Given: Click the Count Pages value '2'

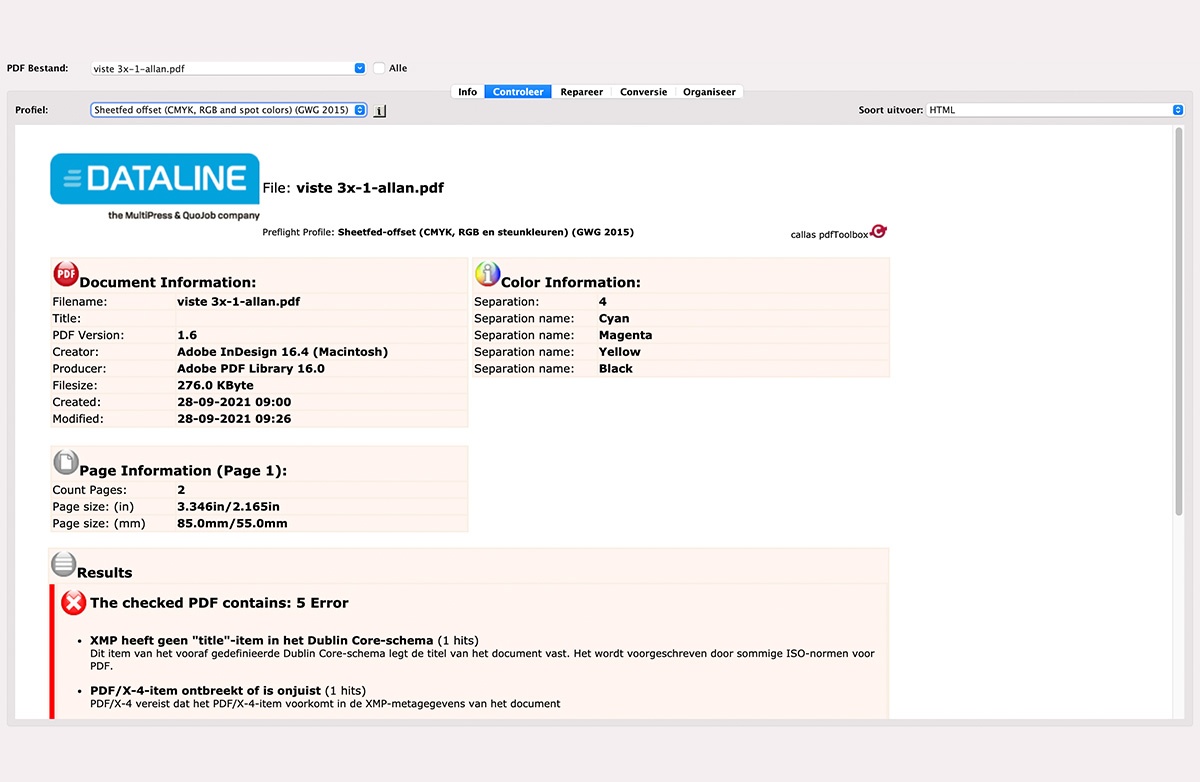Looking at the screenshot, I should (x=181, y=490).
